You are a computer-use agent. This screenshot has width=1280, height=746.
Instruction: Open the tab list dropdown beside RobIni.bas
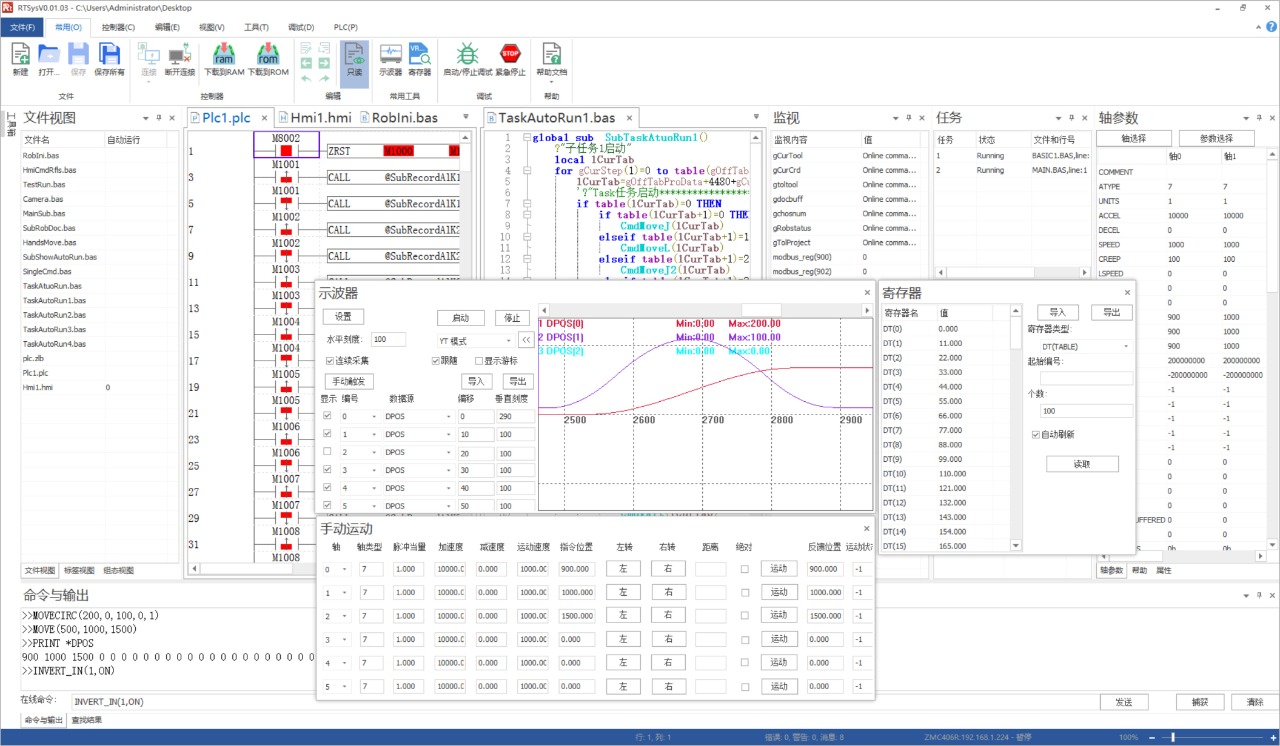pyautogui.click(x=465, y=118)
